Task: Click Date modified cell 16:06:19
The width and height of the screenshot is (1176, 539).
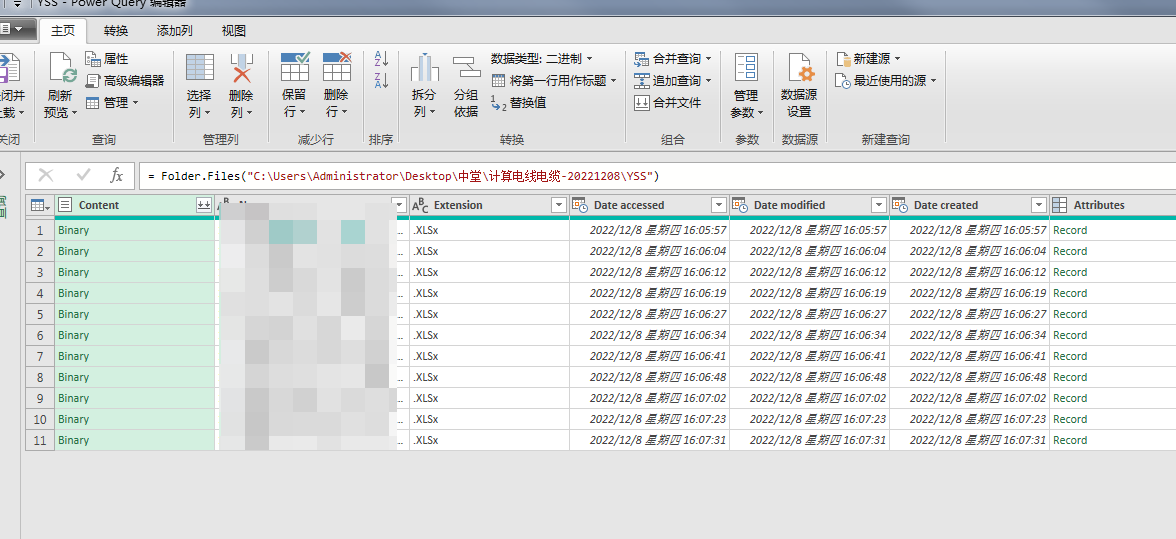Action: coord(809,293)
